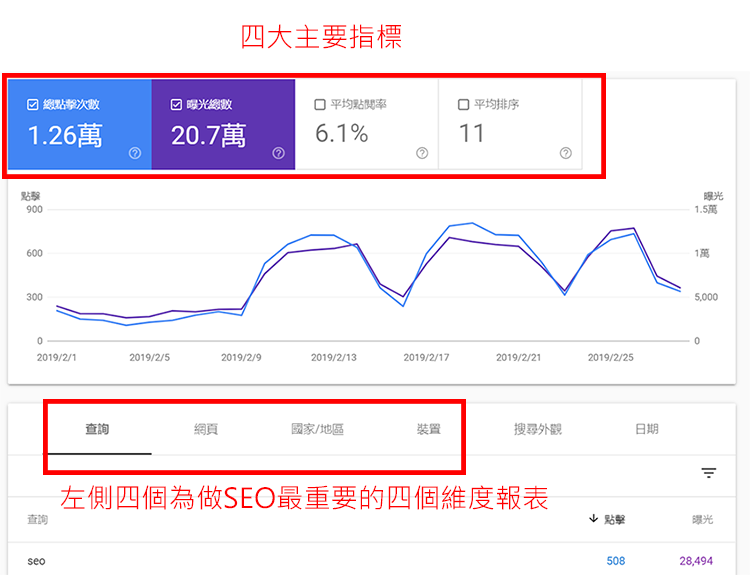Image resolution: width=750 pixels, height=575 pixels.
Task: Click the 2019/2/17 date label on chart
Action: pos(426,357)
